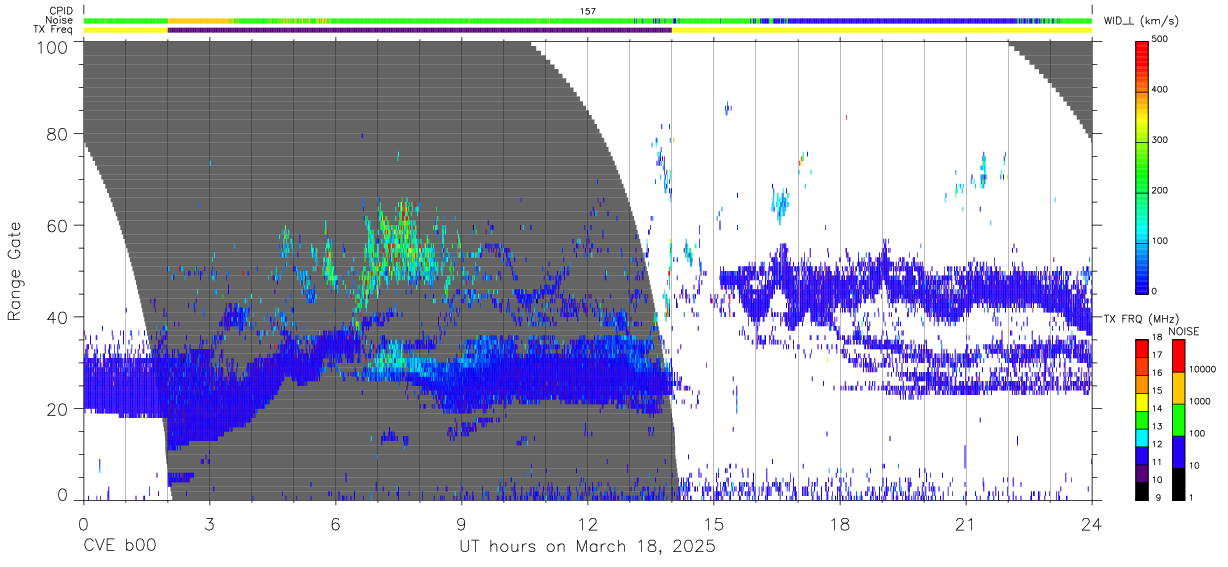The width and height of the screenshot is (1228, 567).
Task: Pick the green 100–1000 swatch in noise legend
Action: pos(1177,419)
